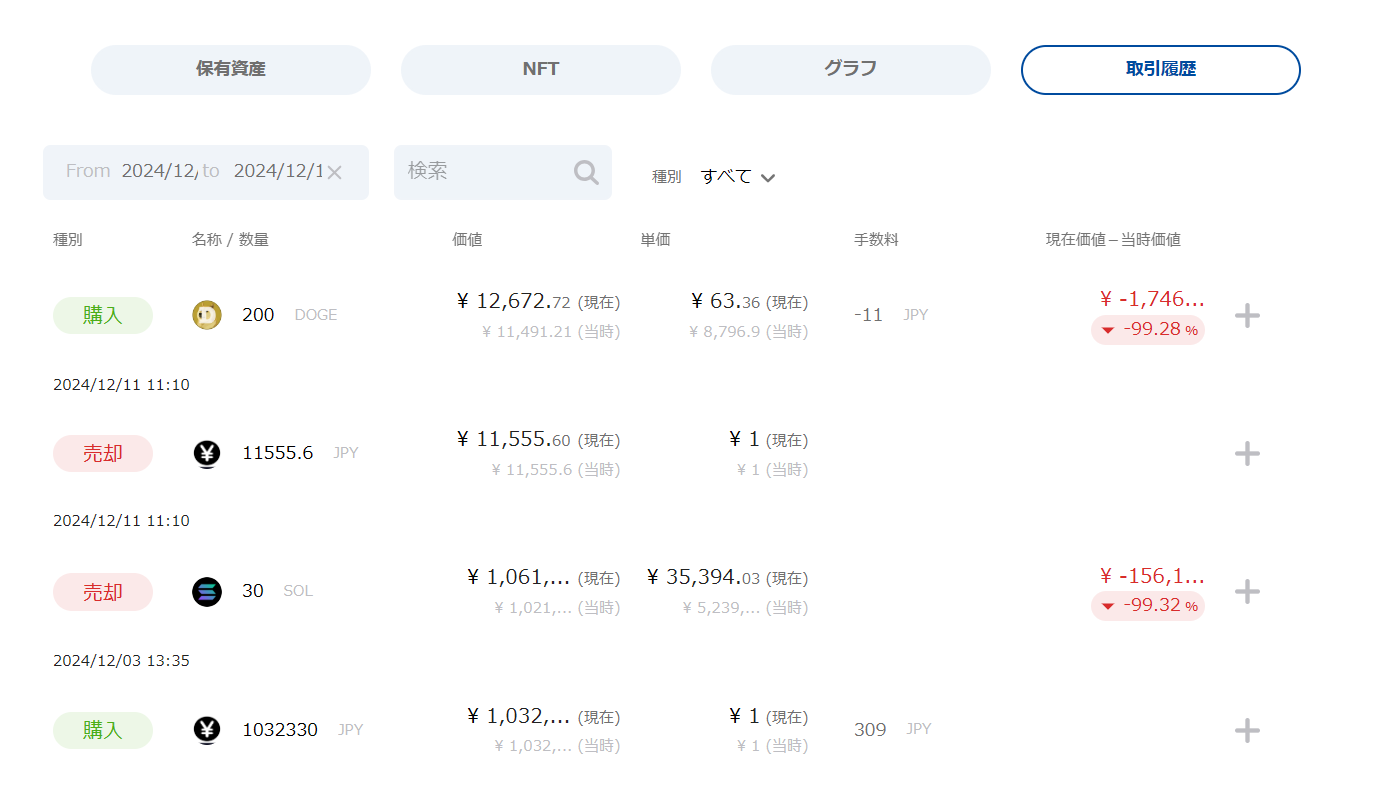This screenshot has width=1386, height=788.
Task: Click the JPY yen icon in 11555.6 row
Action: point(207,454)
